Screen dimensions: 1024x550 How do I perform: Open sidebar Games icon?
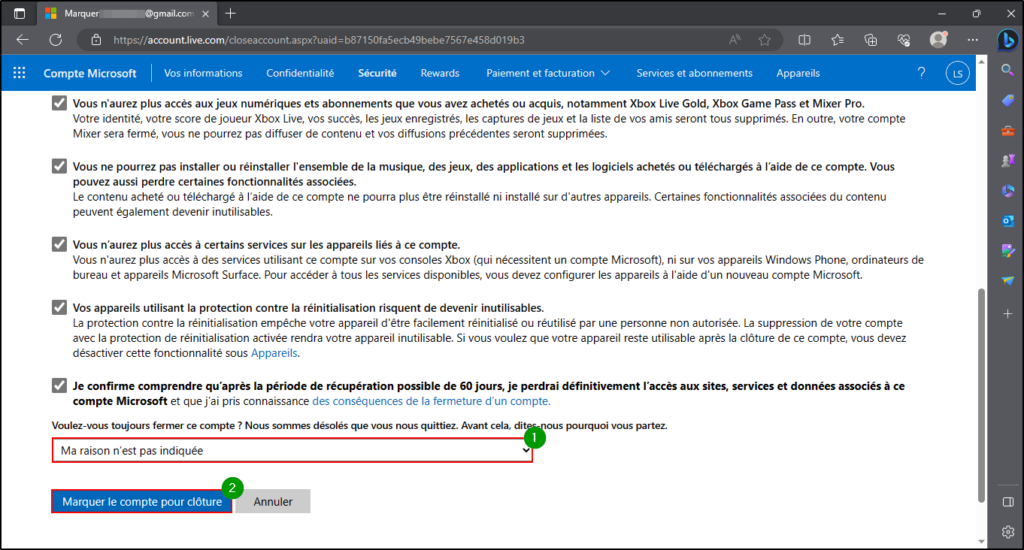(x=1008, y=161)
